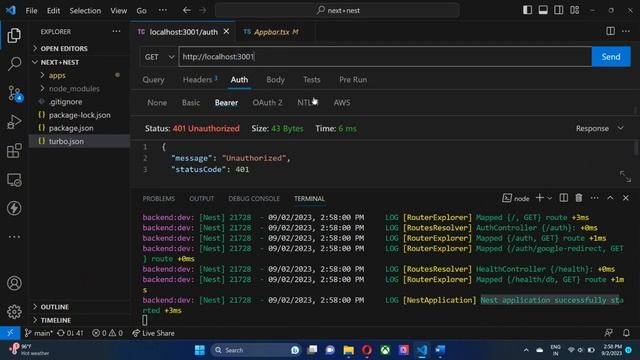Open the new terminal launch profile dropdown
The image size is (640, 360).
[549, 198]
